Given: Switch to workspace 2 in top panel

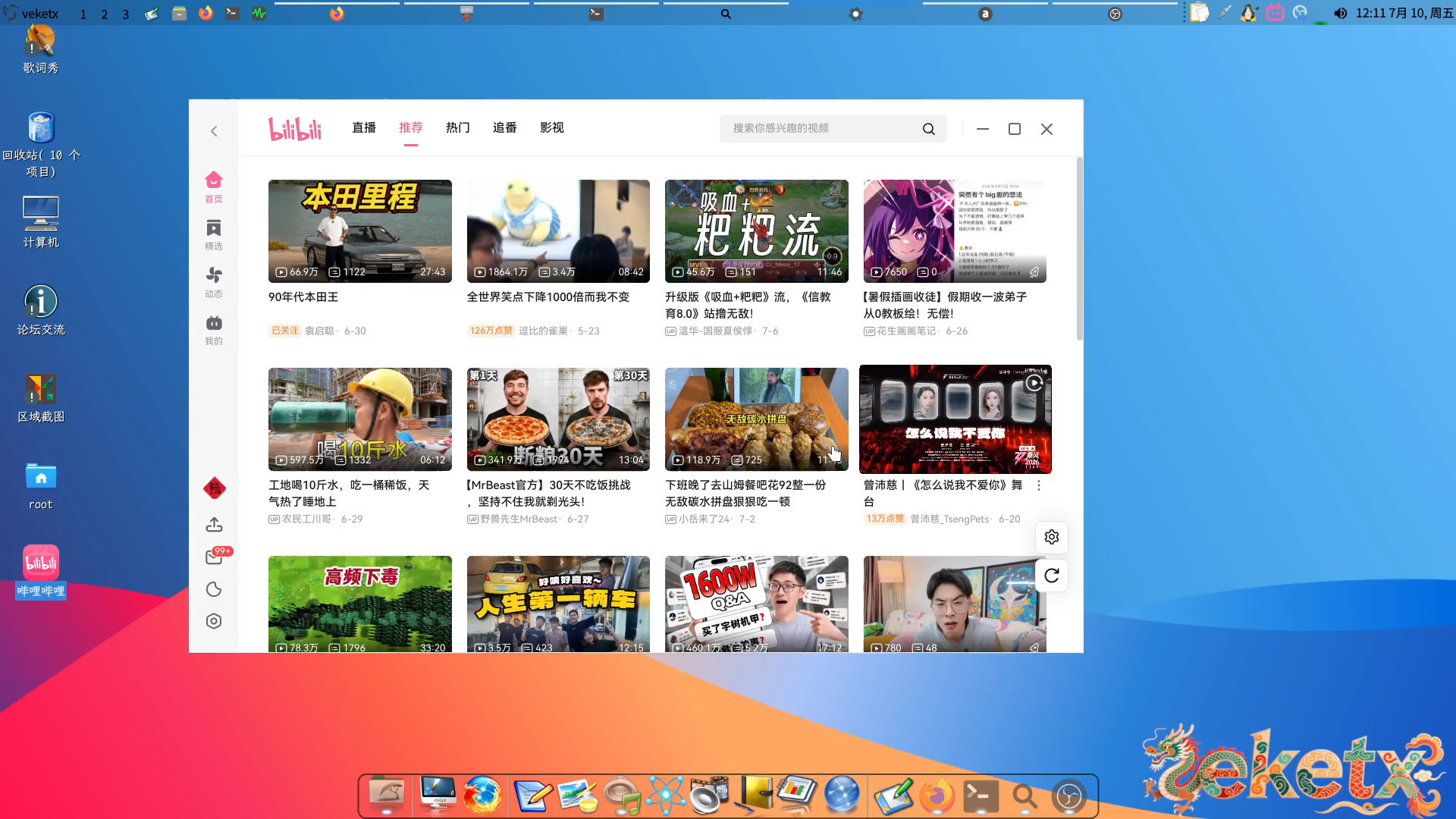Looking at the screenshot, I should point(105,14).
